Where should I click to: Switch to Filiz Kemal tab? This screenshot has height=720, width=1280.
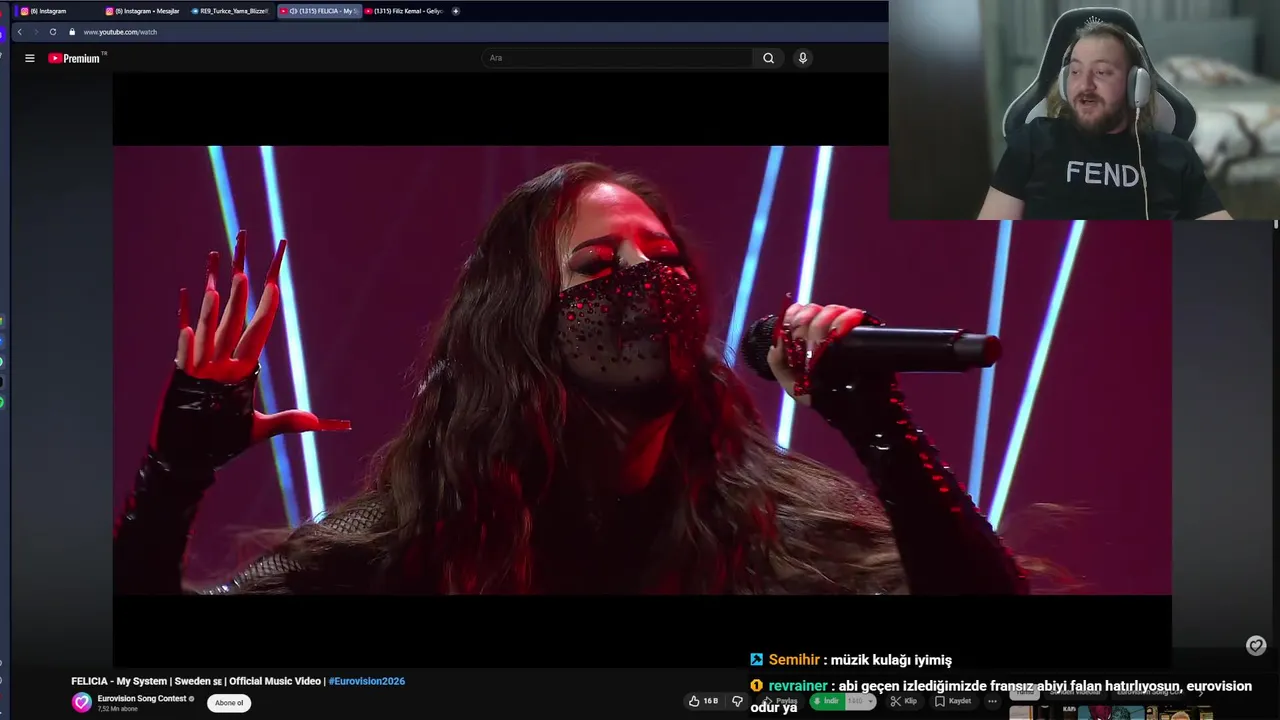[x=404, y=11]
